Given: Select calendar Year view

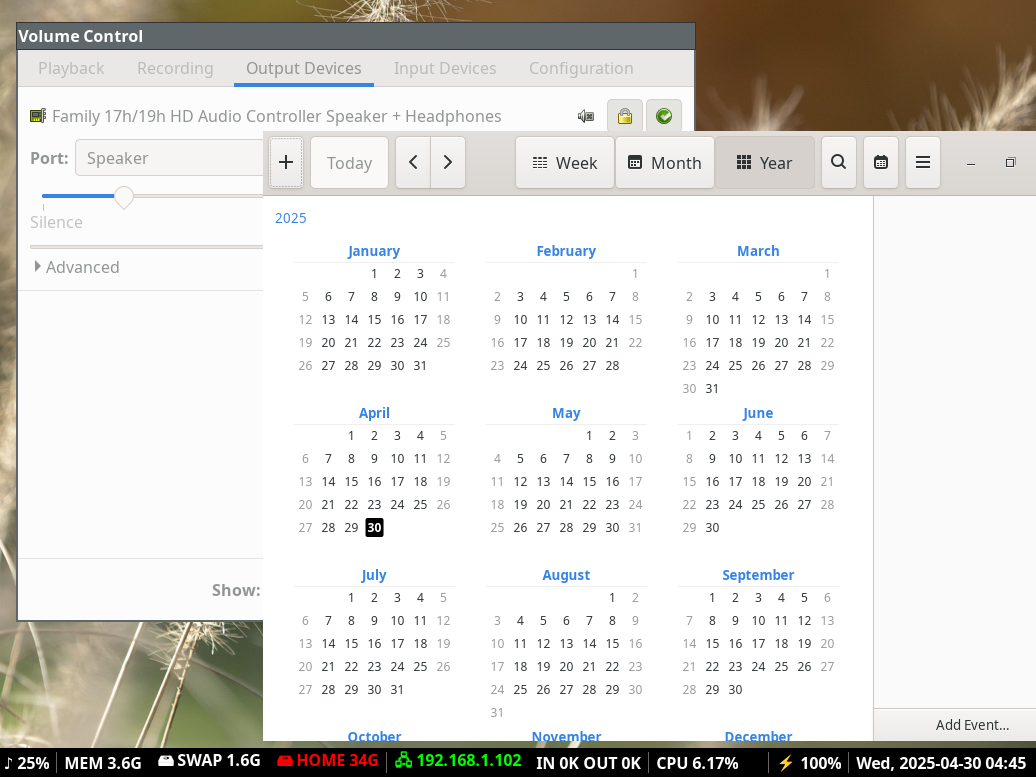Looking at the screenshot, I should pyautogui.click(x=764, y=163).
